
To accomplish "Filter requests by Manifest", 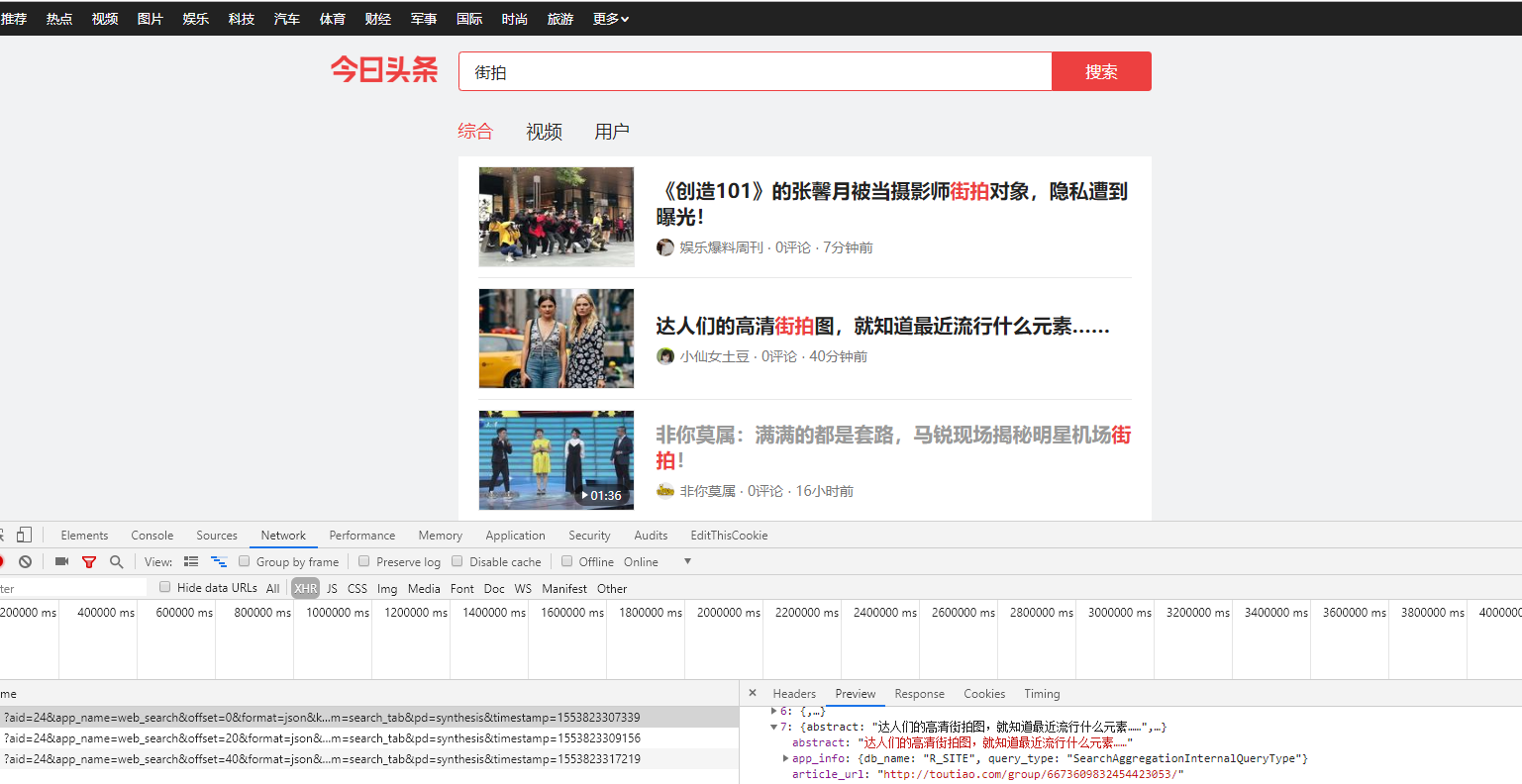I will (x=564, y=588).
